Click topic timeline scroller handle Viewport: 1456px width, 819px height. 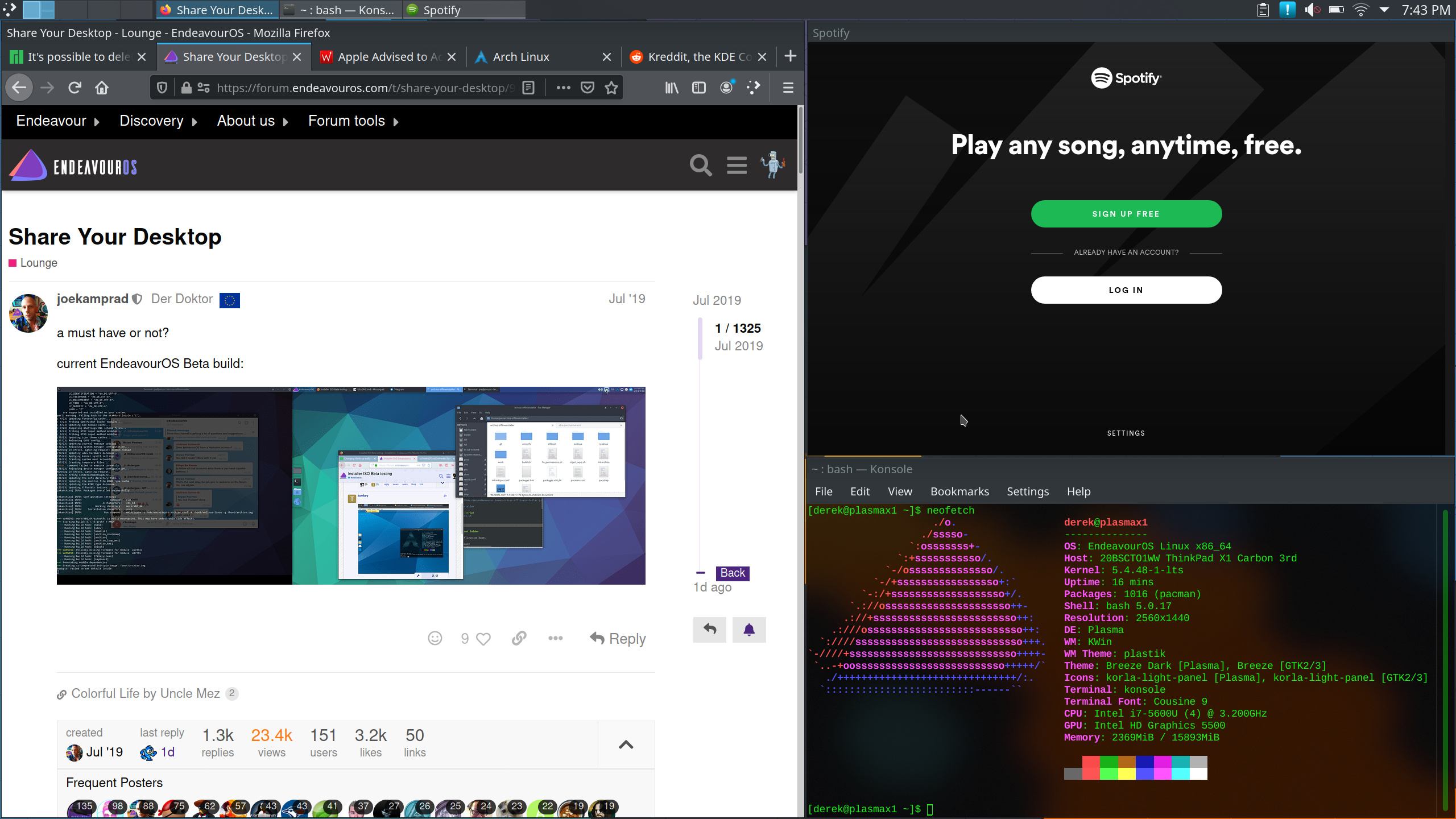[x=700, y=340]
